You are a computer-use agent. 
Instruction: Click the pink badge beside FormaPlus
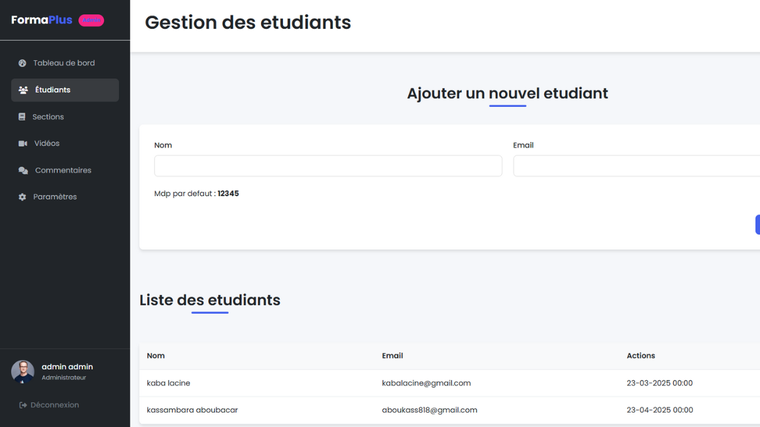click(91, 20)
